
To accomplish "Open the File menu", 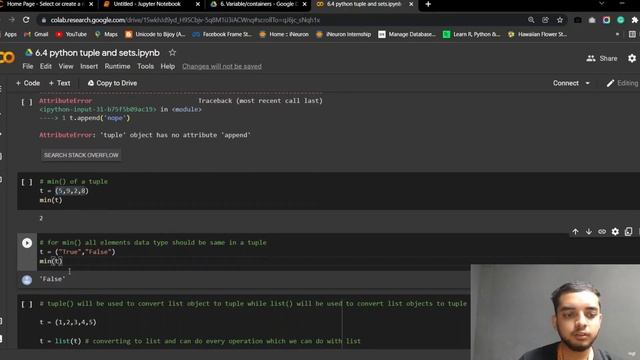I will [28, 66].
